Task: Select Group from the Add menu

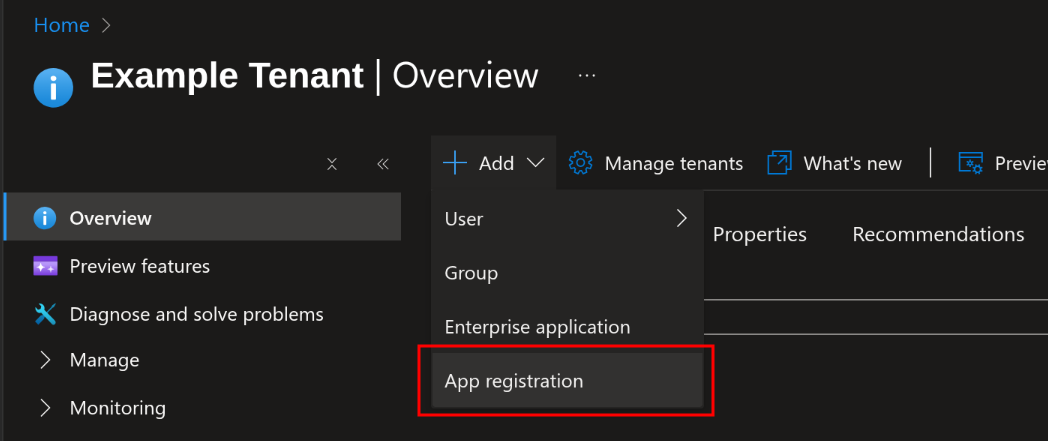Action: pos(471,273)
